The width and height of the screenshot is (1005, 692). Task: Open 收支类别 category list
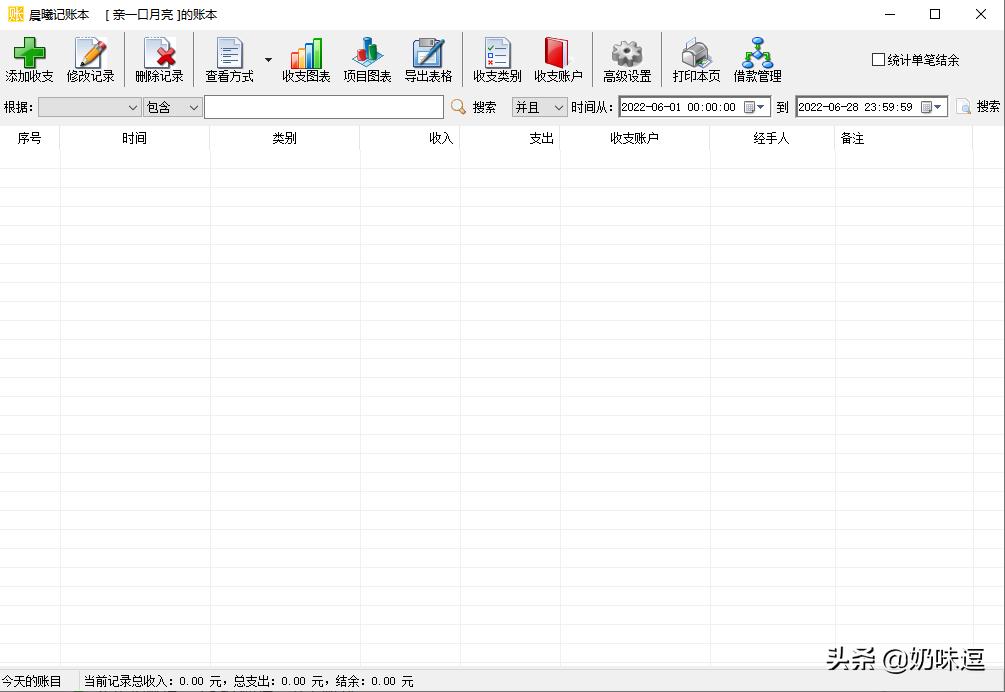point(497,60)
